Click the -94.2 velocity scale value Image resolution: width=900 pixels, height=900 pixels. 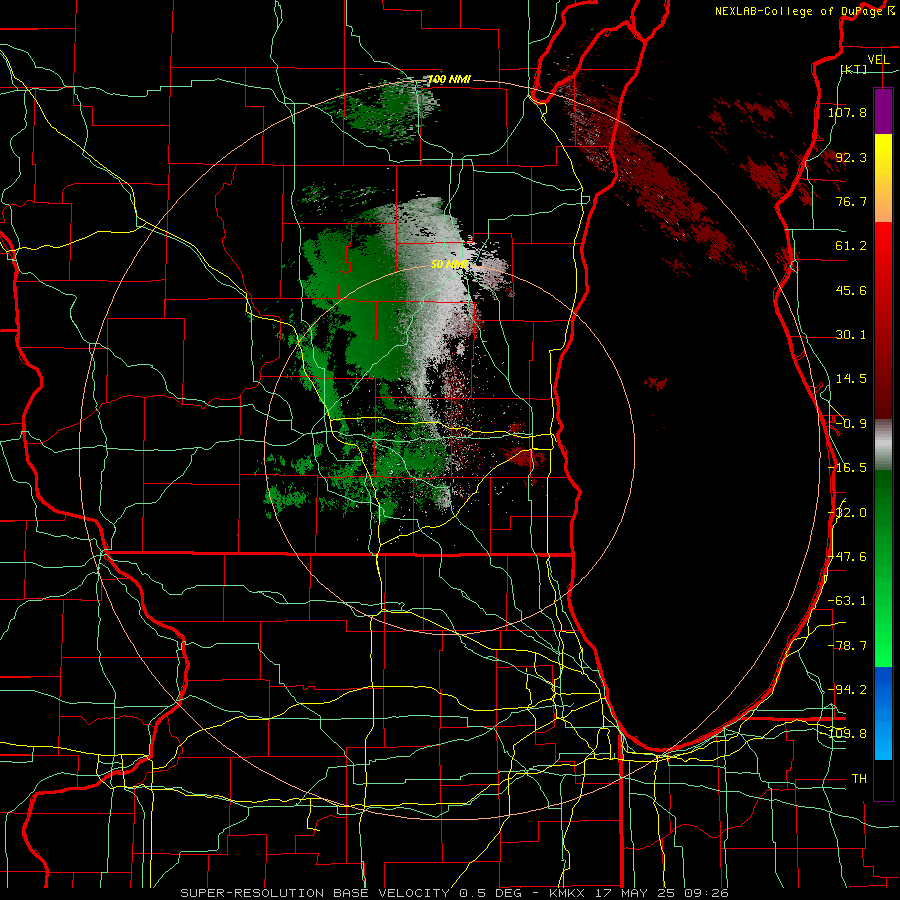[847, 690]
